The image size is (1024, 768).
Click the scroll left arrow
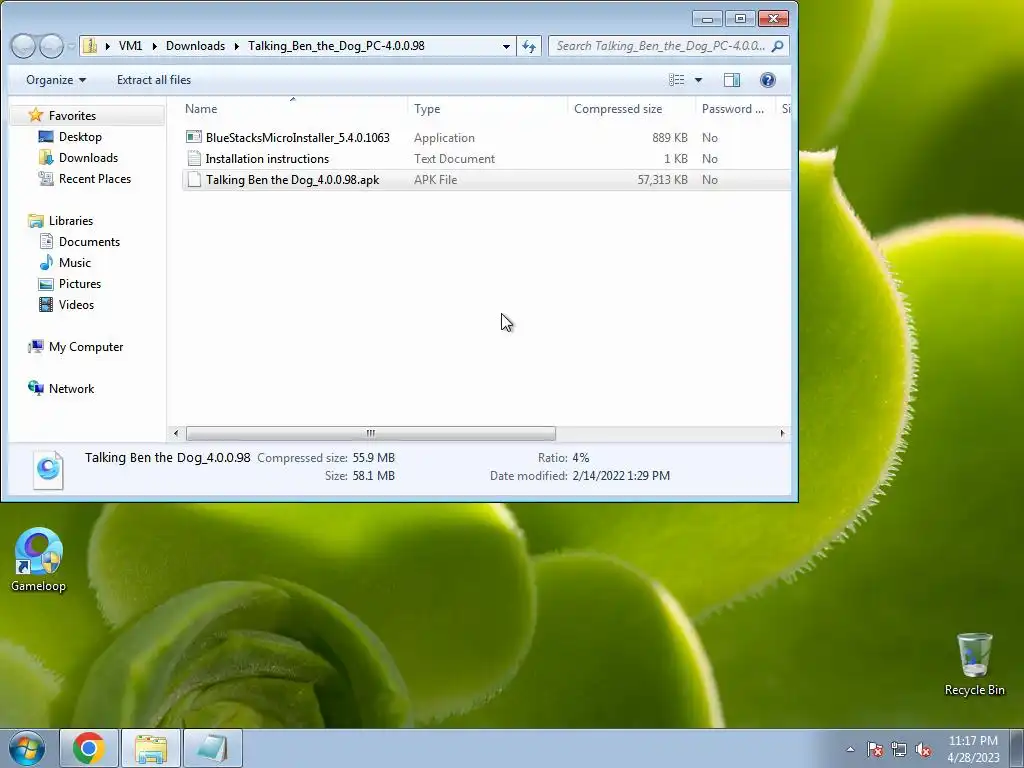(176, 434)
